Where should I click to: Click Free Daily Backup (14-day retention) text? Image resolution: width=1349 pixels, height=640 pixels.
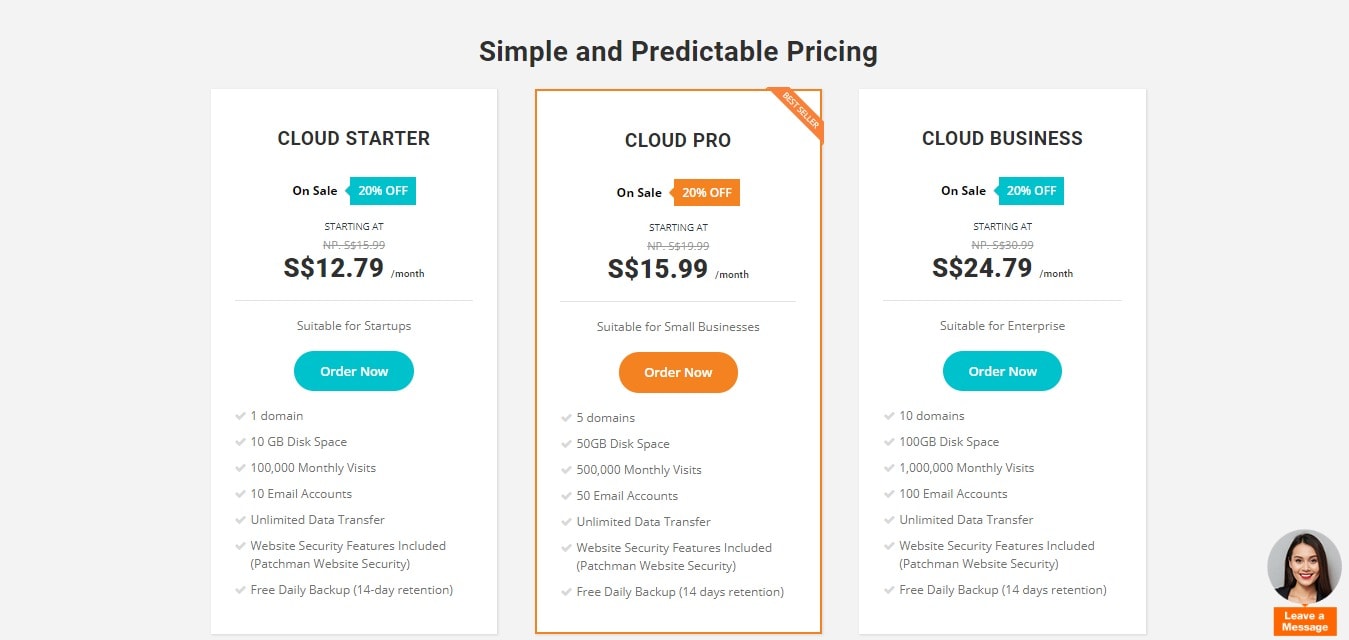pyautogui.click(x=352, y=590)
